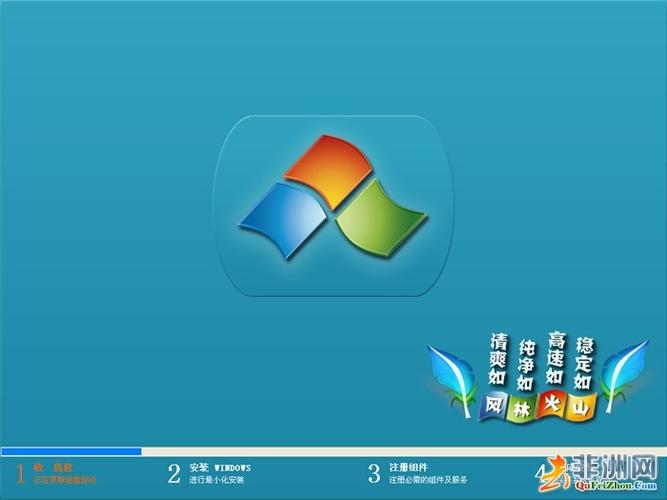
Task: Click the step 3 numeral
Action: 374,474
